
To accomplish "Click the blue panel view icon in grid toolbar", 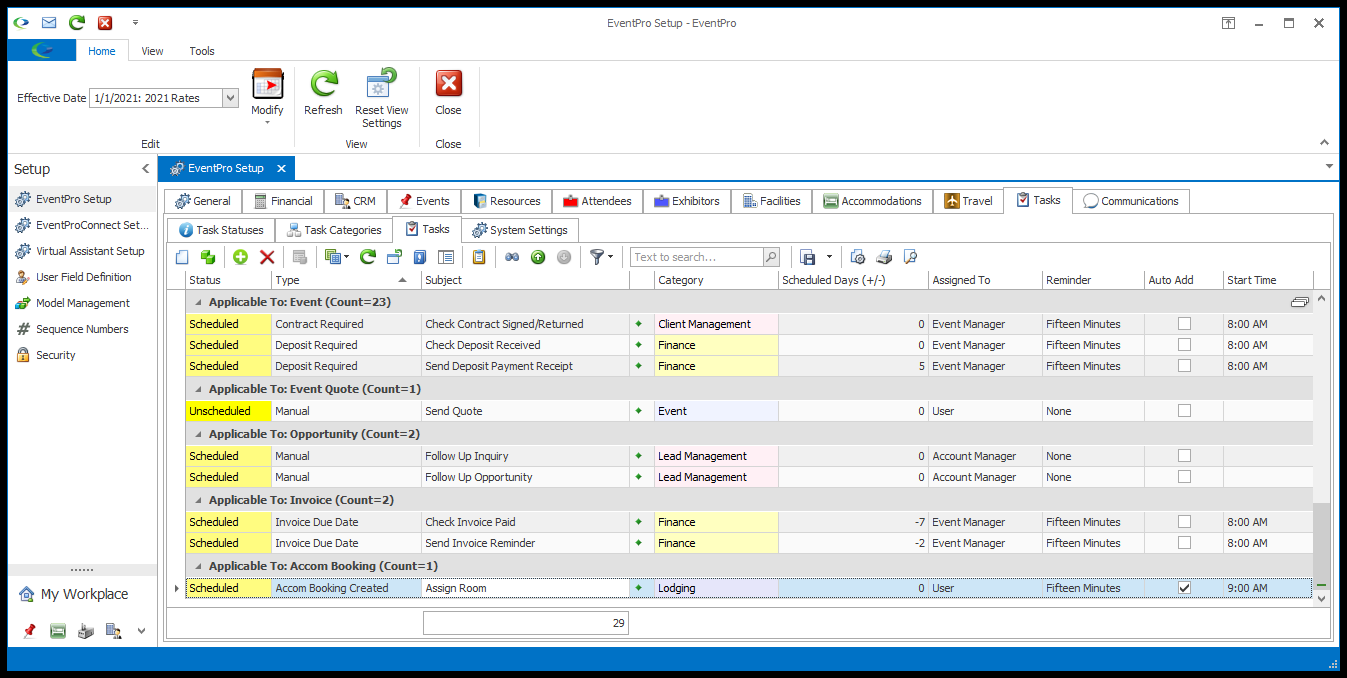I will click(x=420, y=257).
